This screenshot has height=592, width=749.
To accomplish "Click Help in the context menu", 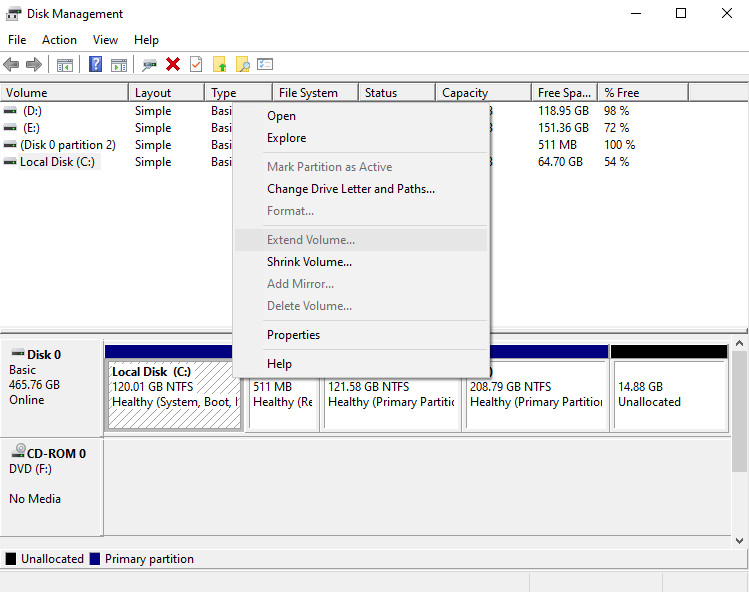I will click(x=361, y=364).
